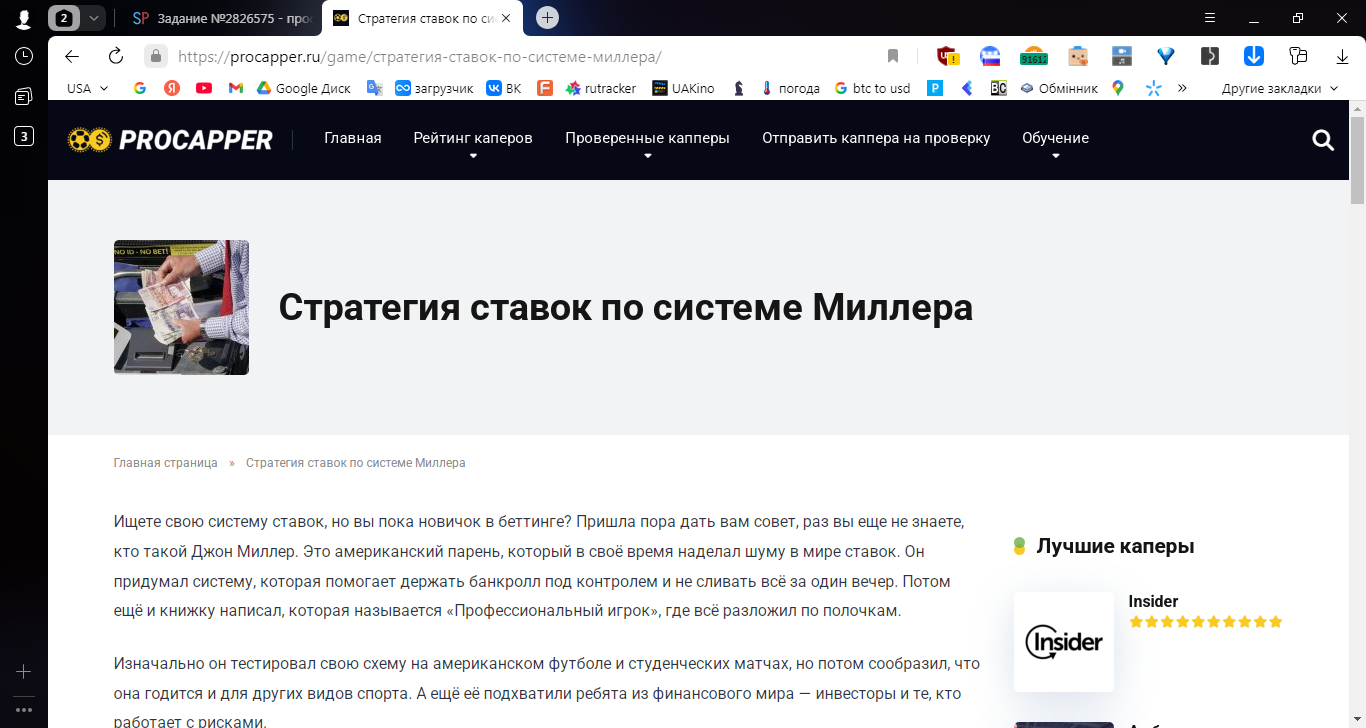The image size is (1366, 728).
Task: Expand the USA bookmarks folder
Action: (88, 88)
